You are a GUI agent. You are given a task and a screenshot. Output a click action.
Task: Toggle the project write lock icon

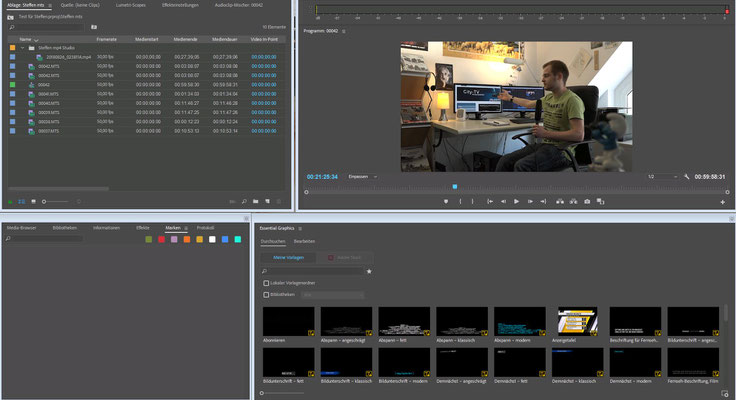pyautogui.click(x=10, y=201)
